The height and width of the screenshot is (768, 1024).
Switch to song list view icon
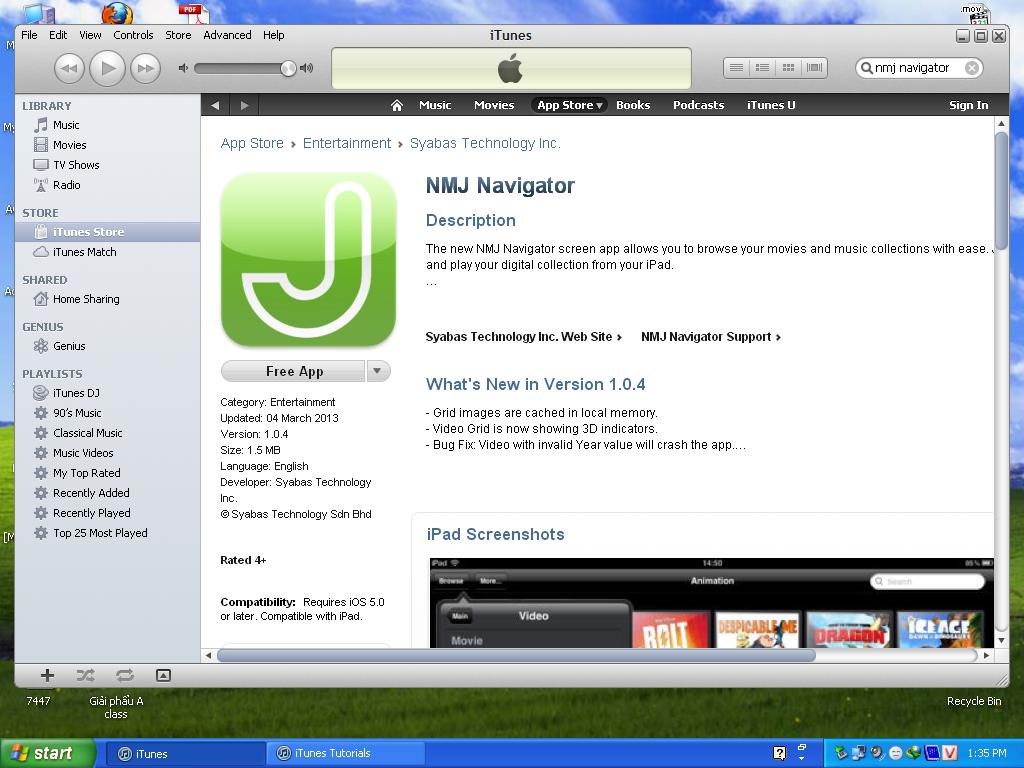(736, 67)
